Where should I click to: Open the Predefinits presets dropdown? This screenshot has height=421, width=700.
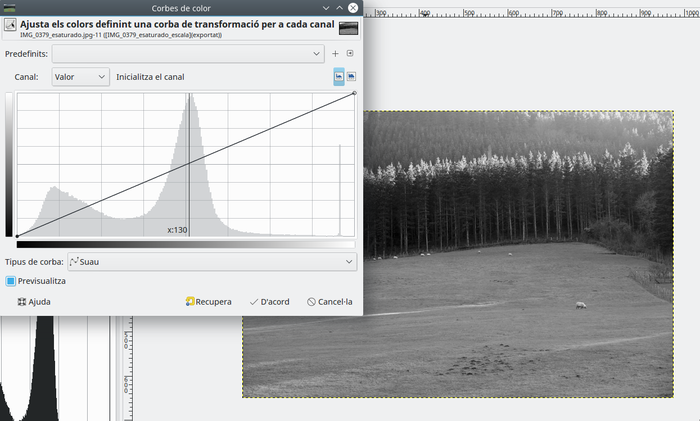pyautogui.click(x=188, y=54)
